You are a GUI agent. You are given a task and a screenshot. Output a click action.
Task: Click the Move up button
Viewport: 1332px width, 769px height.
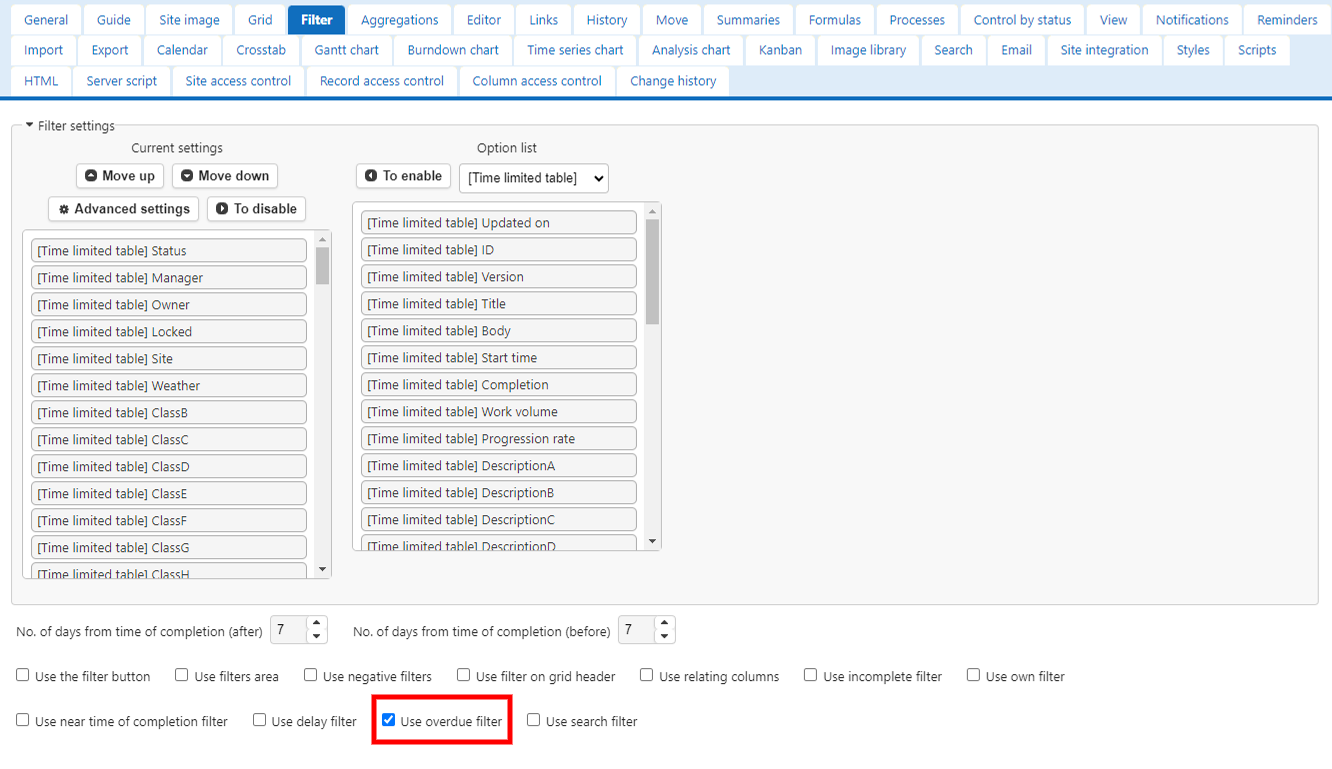click(120, 176)
